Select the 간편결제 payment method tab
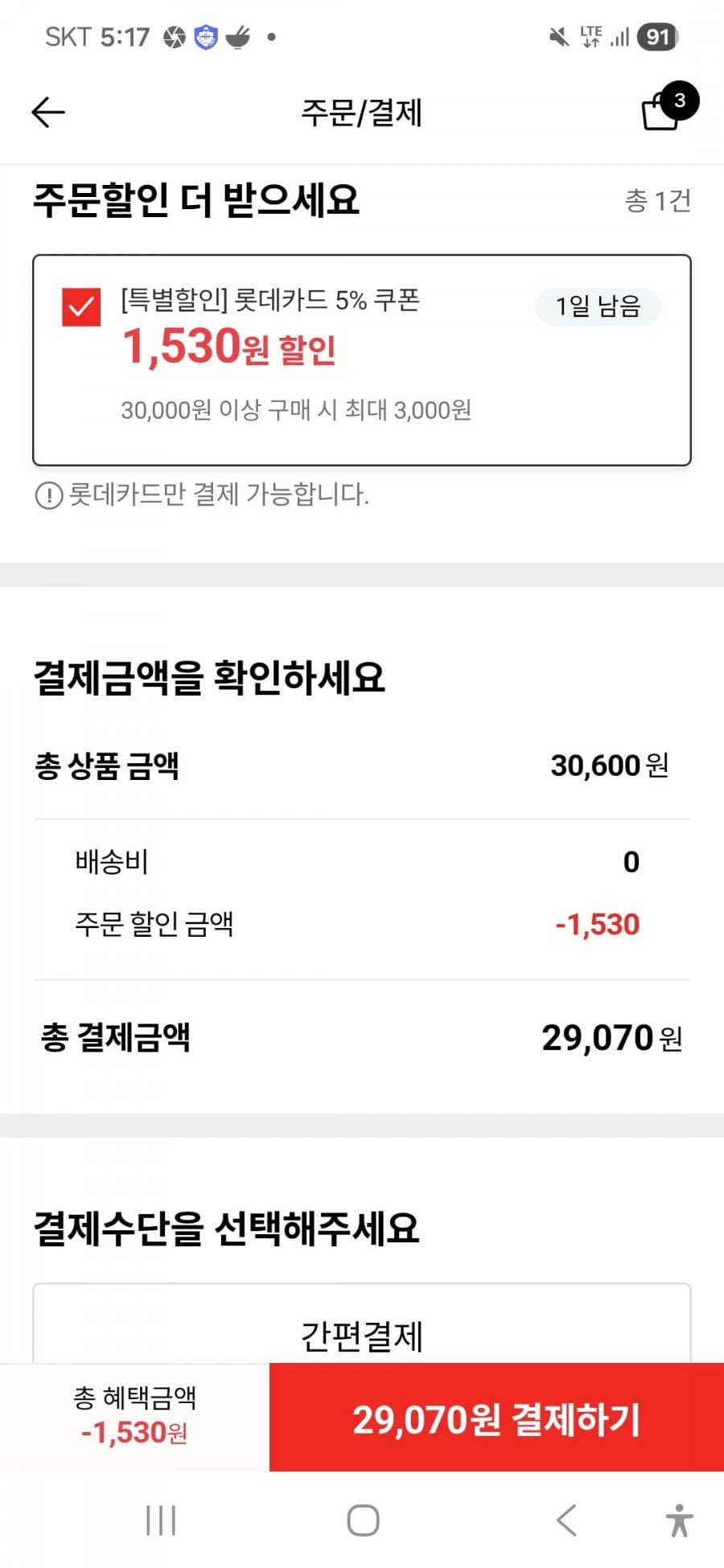This screenshot has width=724, height=1568. coord(362,1335)
